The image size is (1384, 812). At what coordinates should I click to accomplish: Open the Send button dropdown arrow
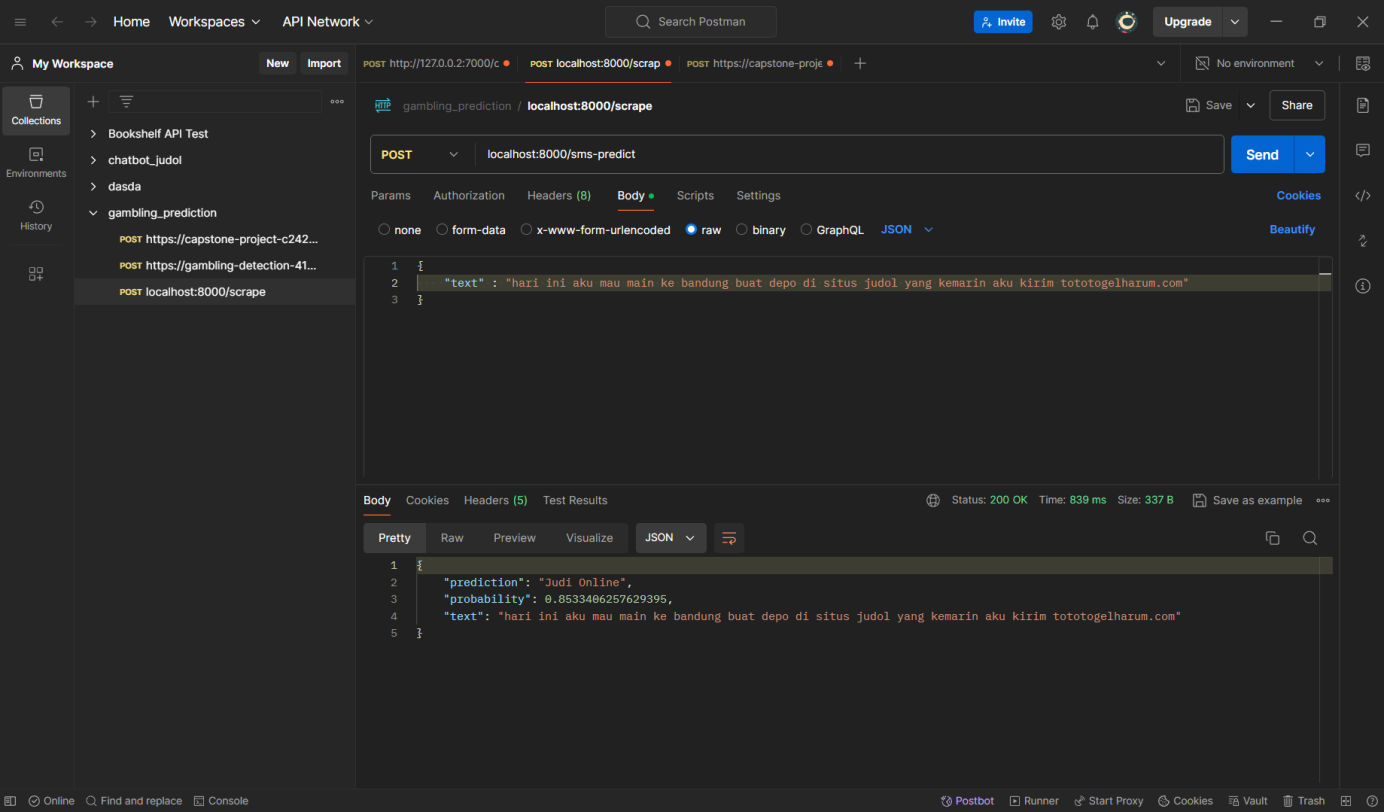point(1309,154)
